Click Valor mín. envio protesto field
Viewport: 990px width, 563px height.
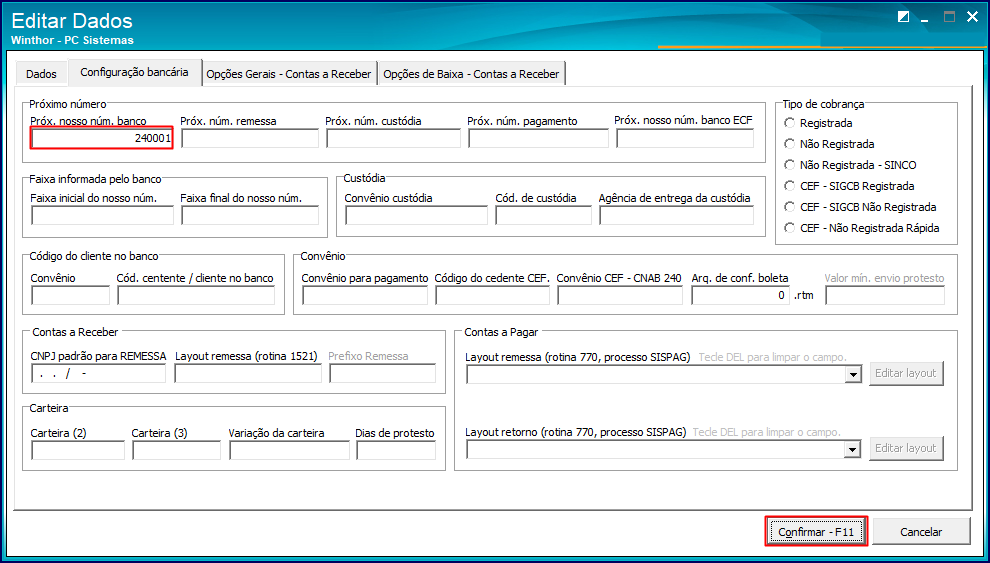[x=885, y=295]
